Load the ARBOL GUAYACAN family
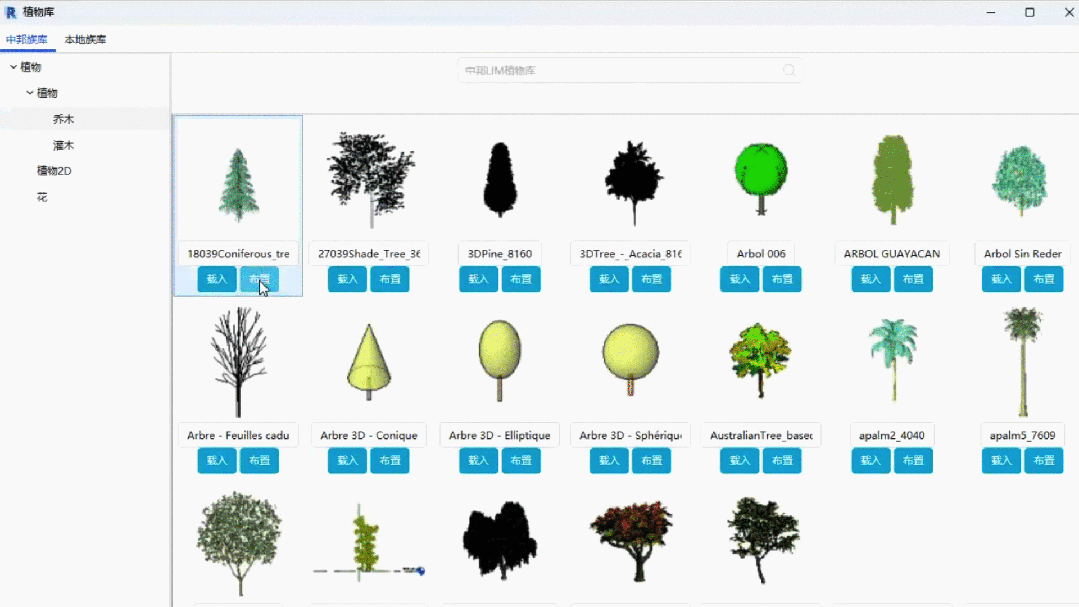This screenshot has height=607, width=1079. click(870, 279)
